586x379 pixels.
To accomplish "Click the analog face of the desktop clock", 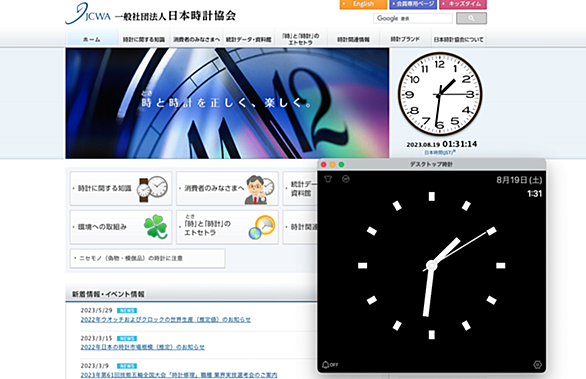I will click(432, 266).
